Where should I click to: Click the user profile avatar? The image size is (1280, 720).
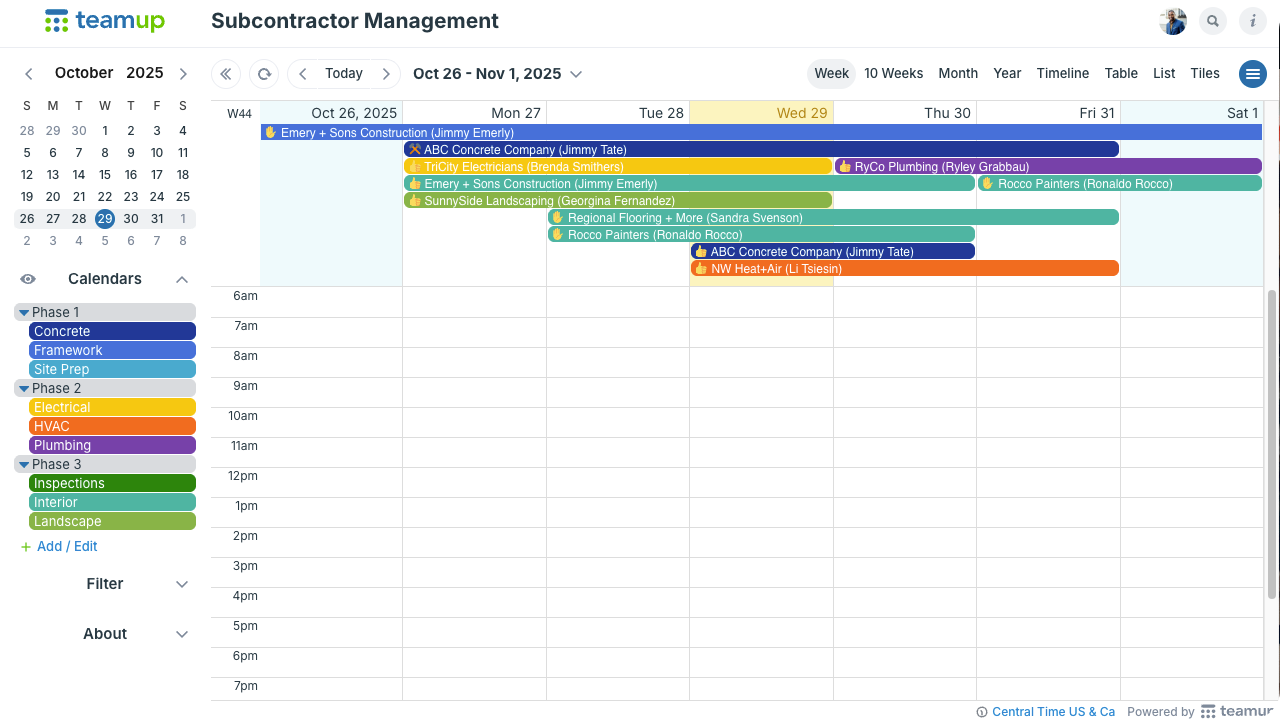tap(1173, 21)
